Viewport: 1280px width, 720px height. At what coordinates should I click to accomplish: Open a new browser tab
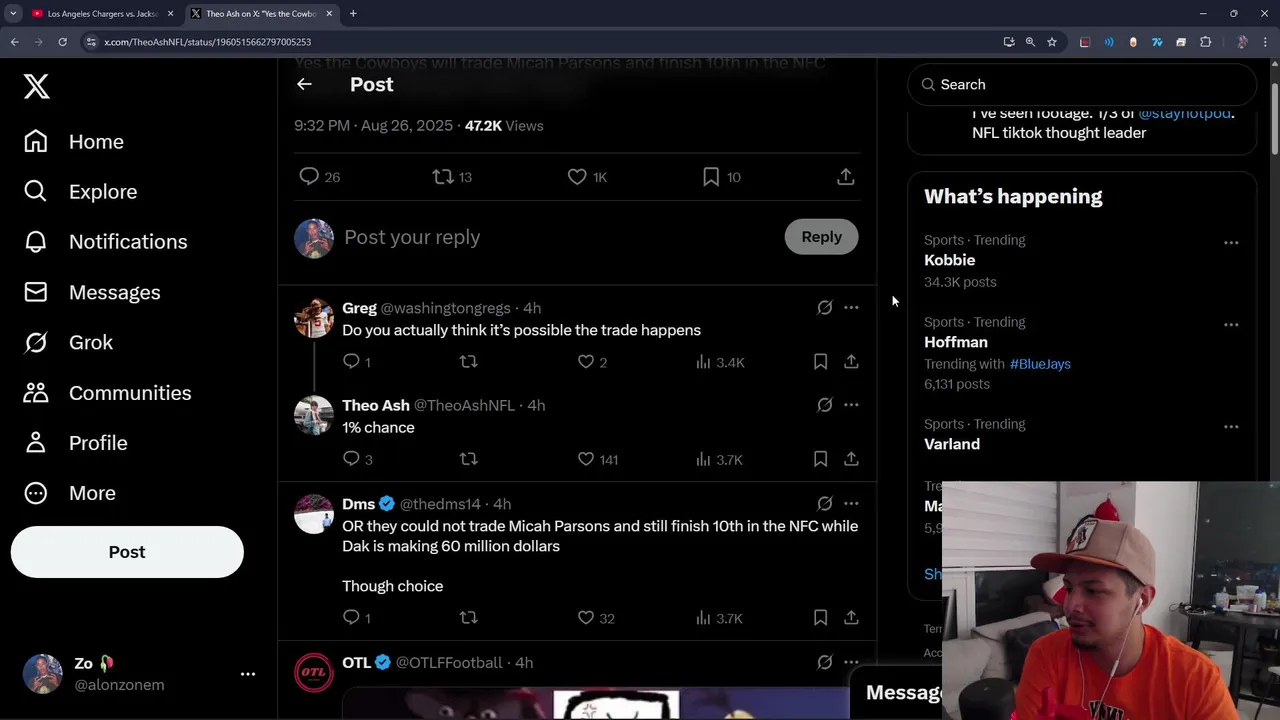tap(353, 14)
